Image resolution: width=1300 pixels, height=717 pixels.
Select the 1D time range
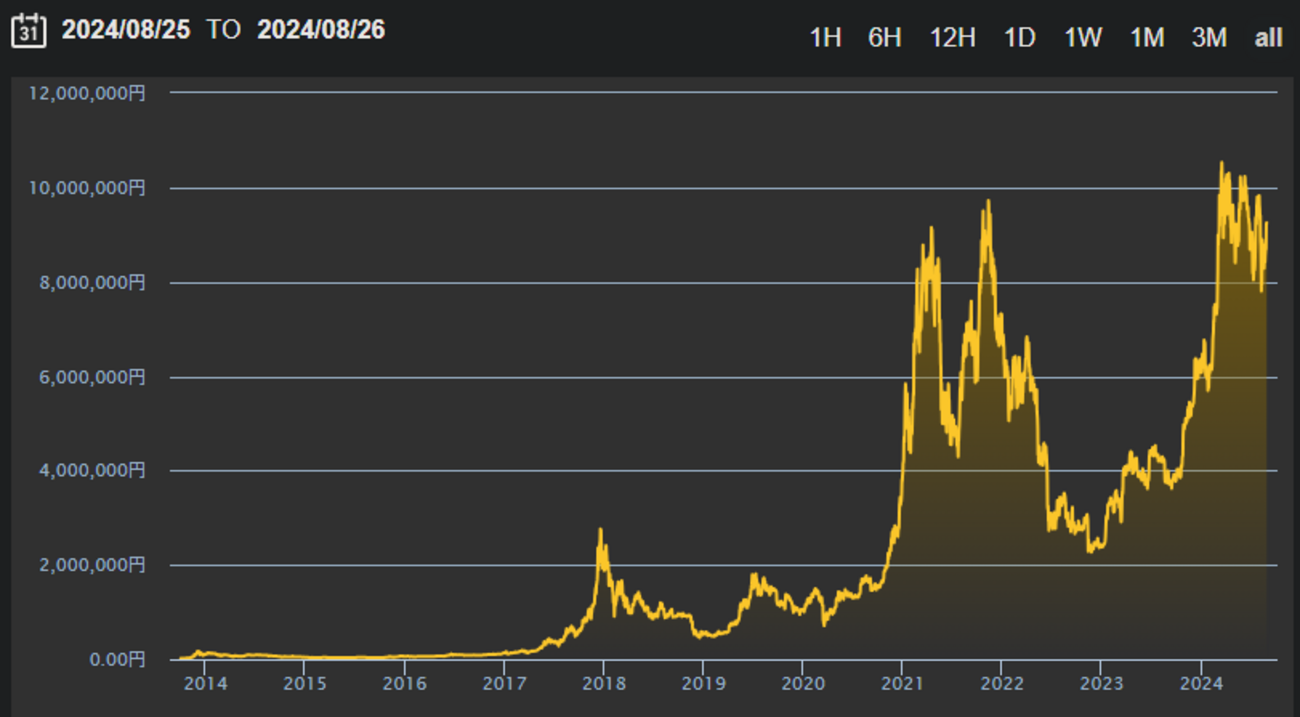coord(1019,38)
